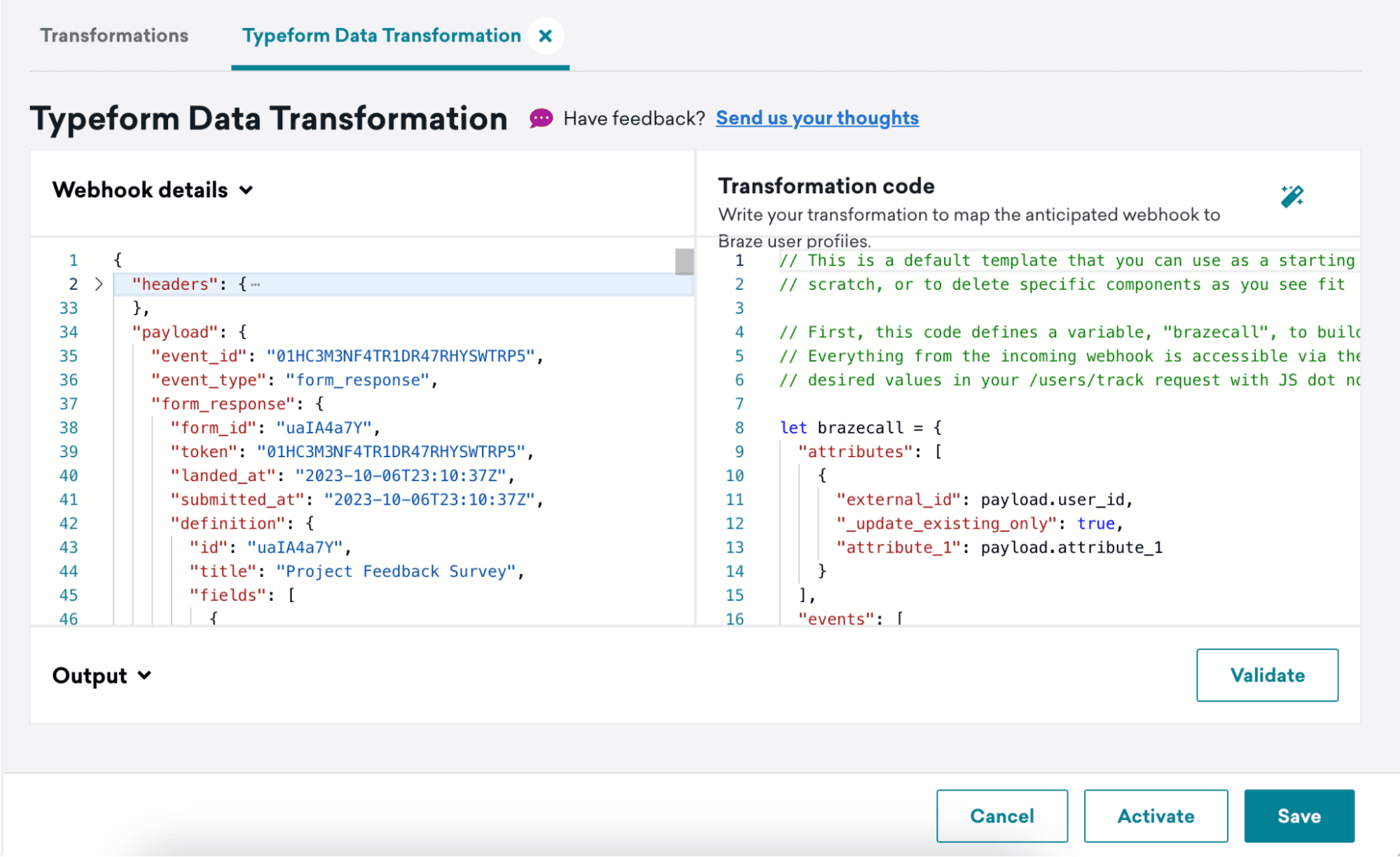Click the "payload" key in webhook JSON
The image size is (1400, 857).
pos(175,332)
